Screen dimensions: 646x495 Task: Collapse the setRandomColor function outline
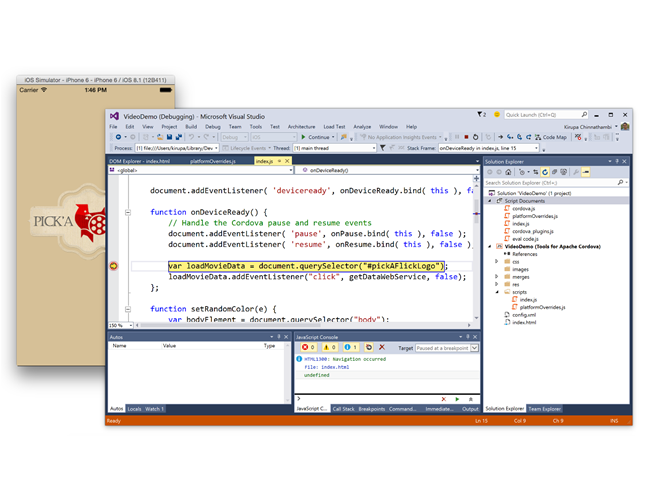coord(128,309)
